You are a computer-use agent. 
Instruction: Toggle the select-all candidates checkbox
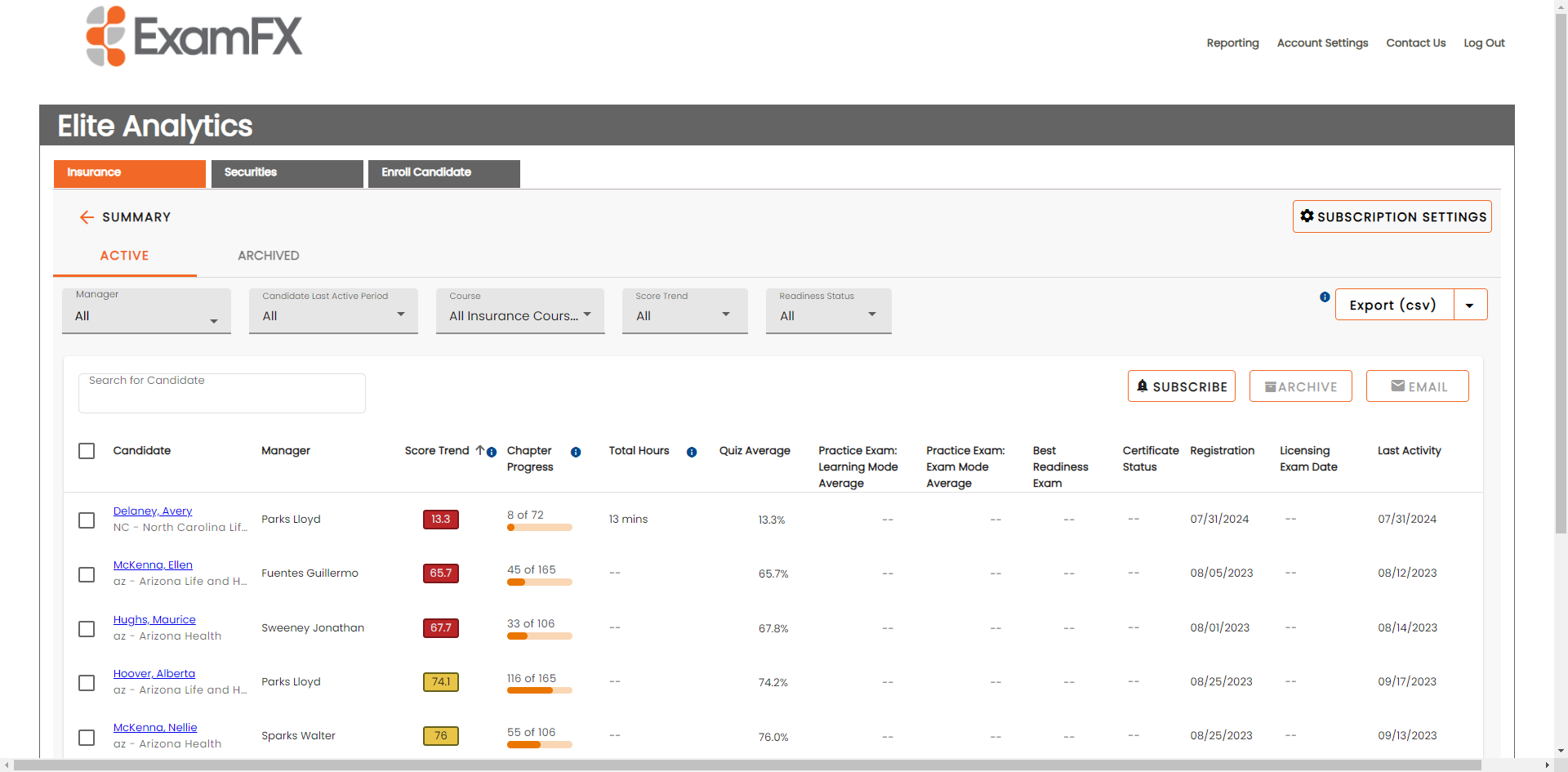click(87, 451)
